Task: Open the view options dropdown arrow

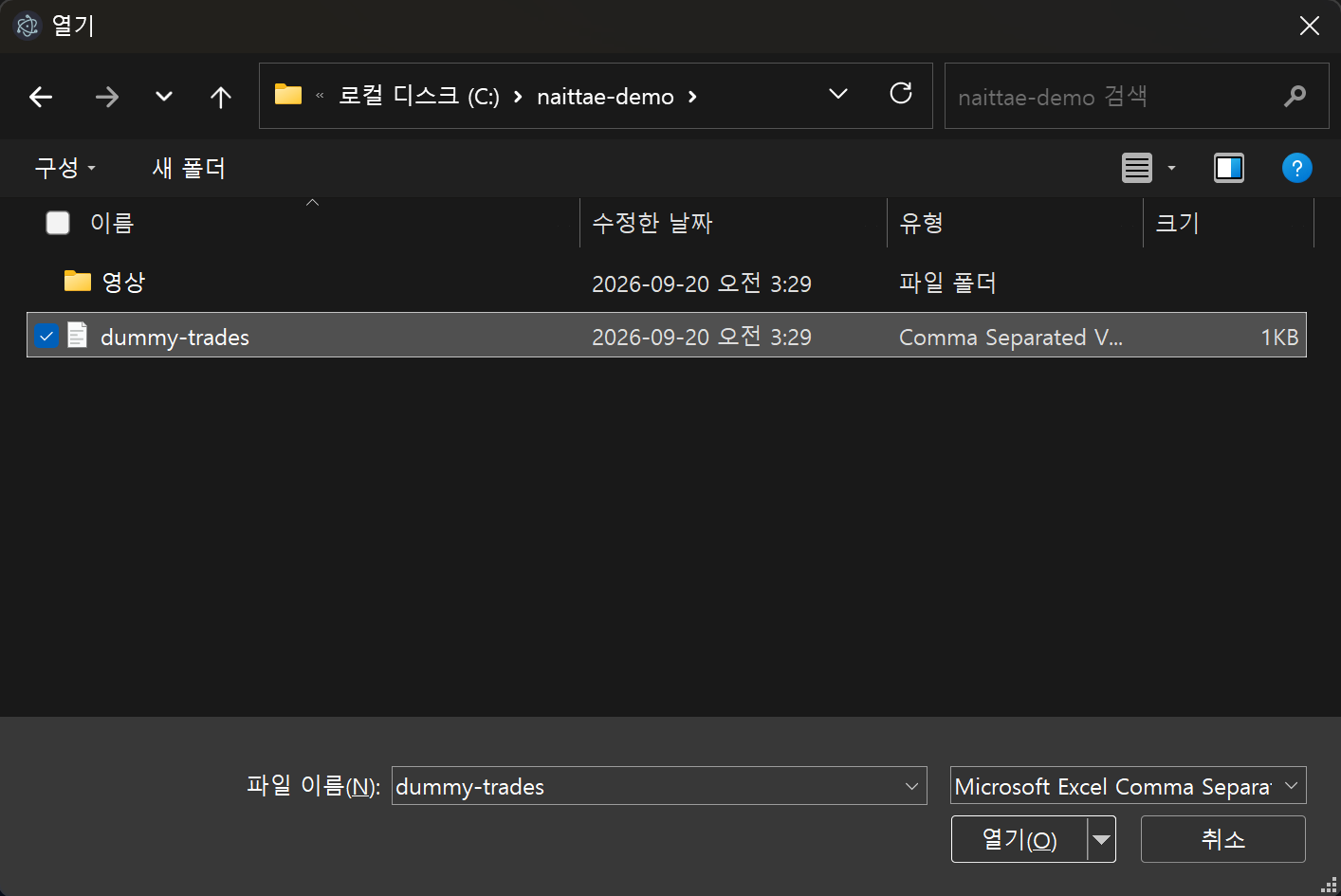Action: point(1171,168)
